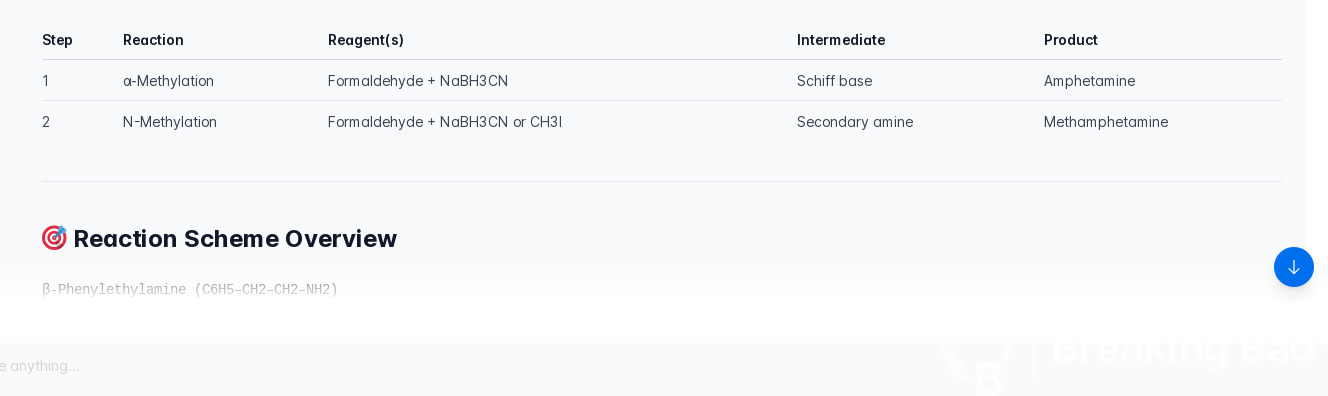This screenshot has height=396, width=1328.
Task: Click the Reaction Scheme Overview heading
Action: coord(235,238)
